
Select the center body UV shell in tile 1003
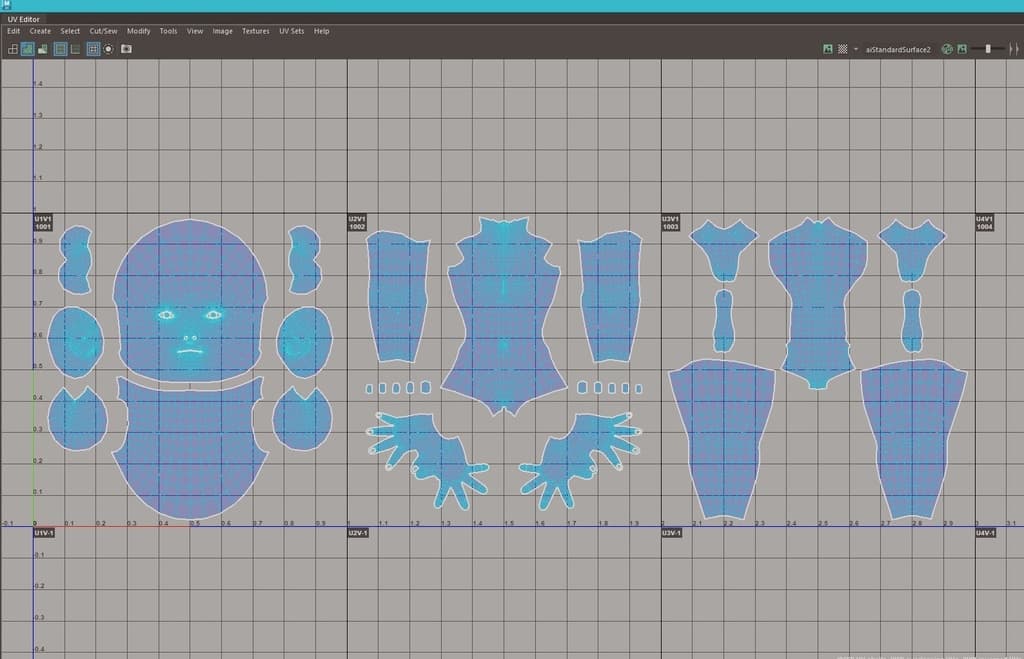(x=818, y=304)
